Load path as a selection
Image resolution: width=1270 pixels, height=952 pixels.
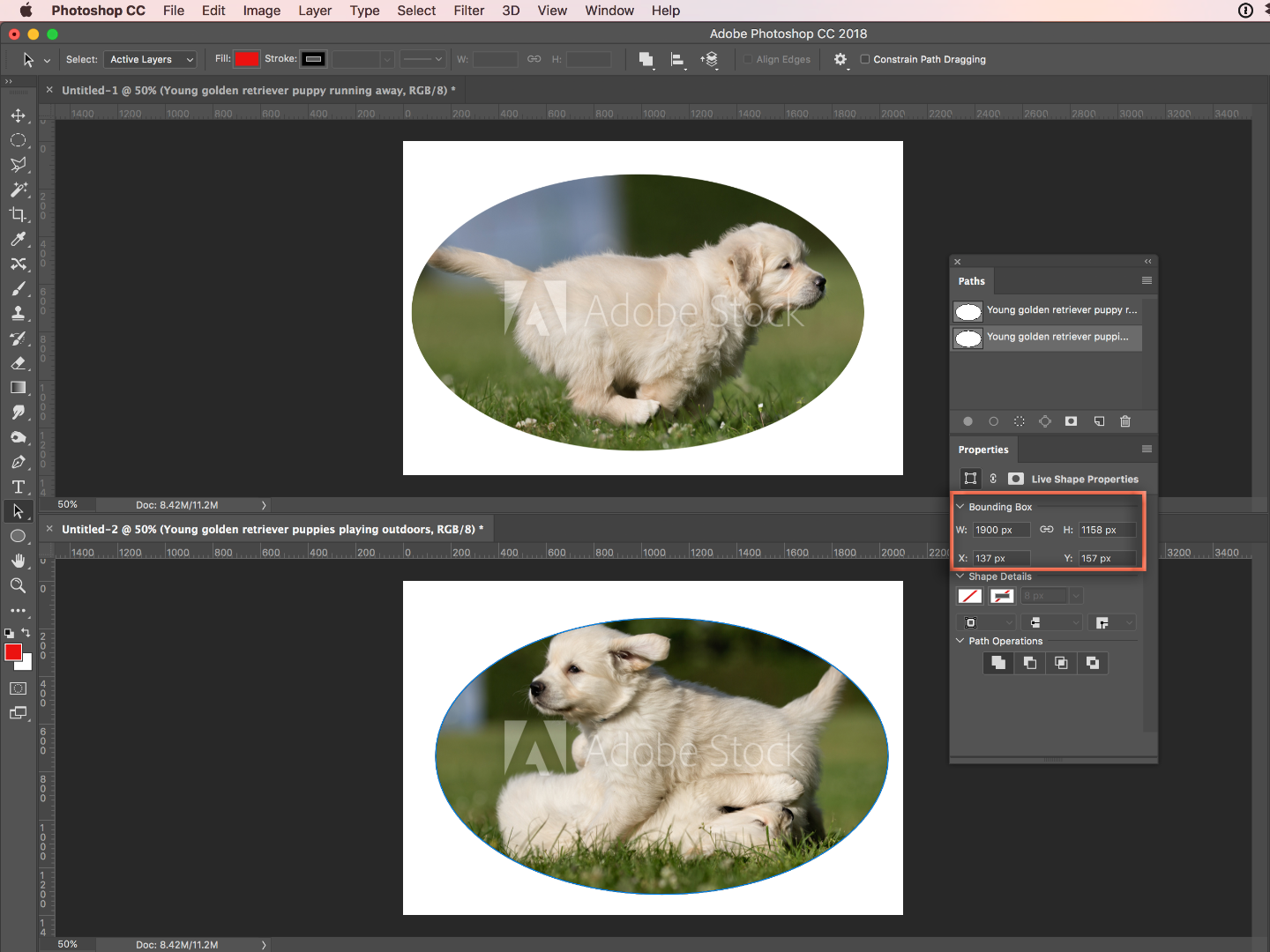(1019, 421)
